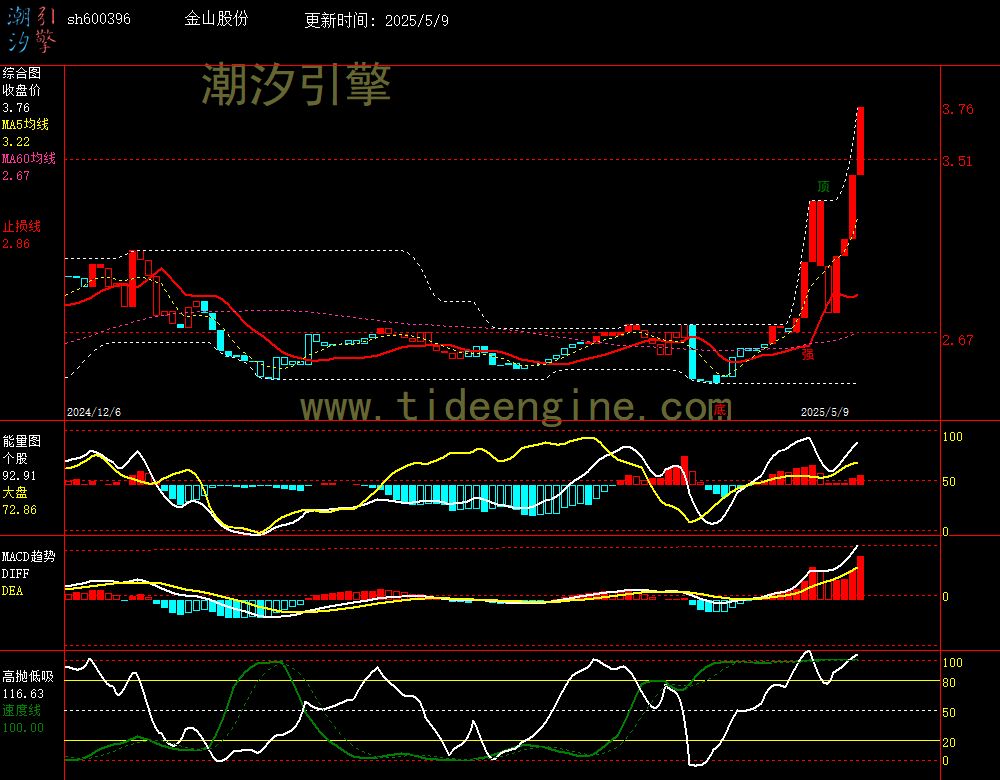Screen dimensions: 1000x780
Task: Click the 高抛低吸 value 116.63
Action: pyautogui.click(x=23, y=694)
